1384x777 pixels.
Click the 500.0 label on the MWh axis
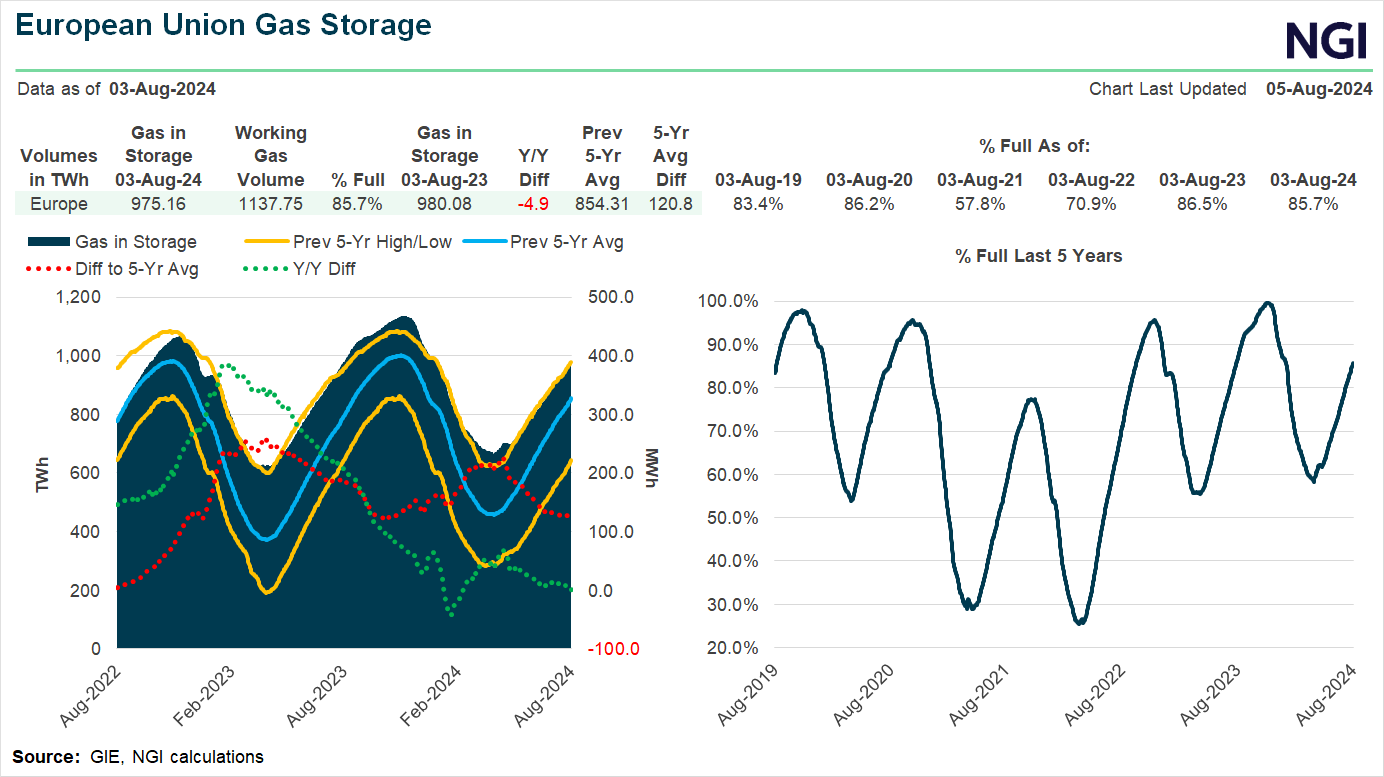[x=609, y=297]
